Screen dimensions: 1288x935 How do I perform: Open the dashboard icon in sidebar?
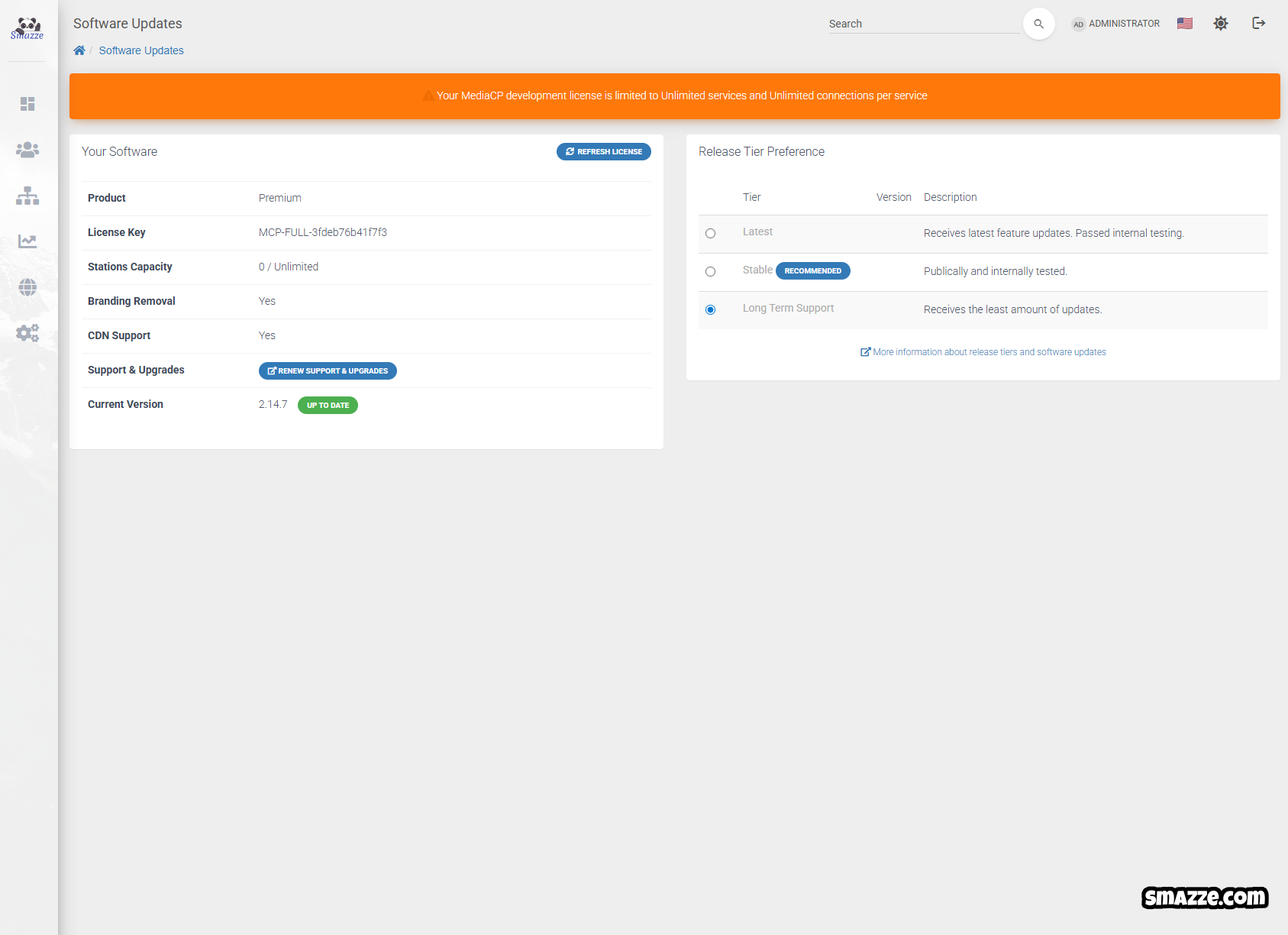point(27,104)
